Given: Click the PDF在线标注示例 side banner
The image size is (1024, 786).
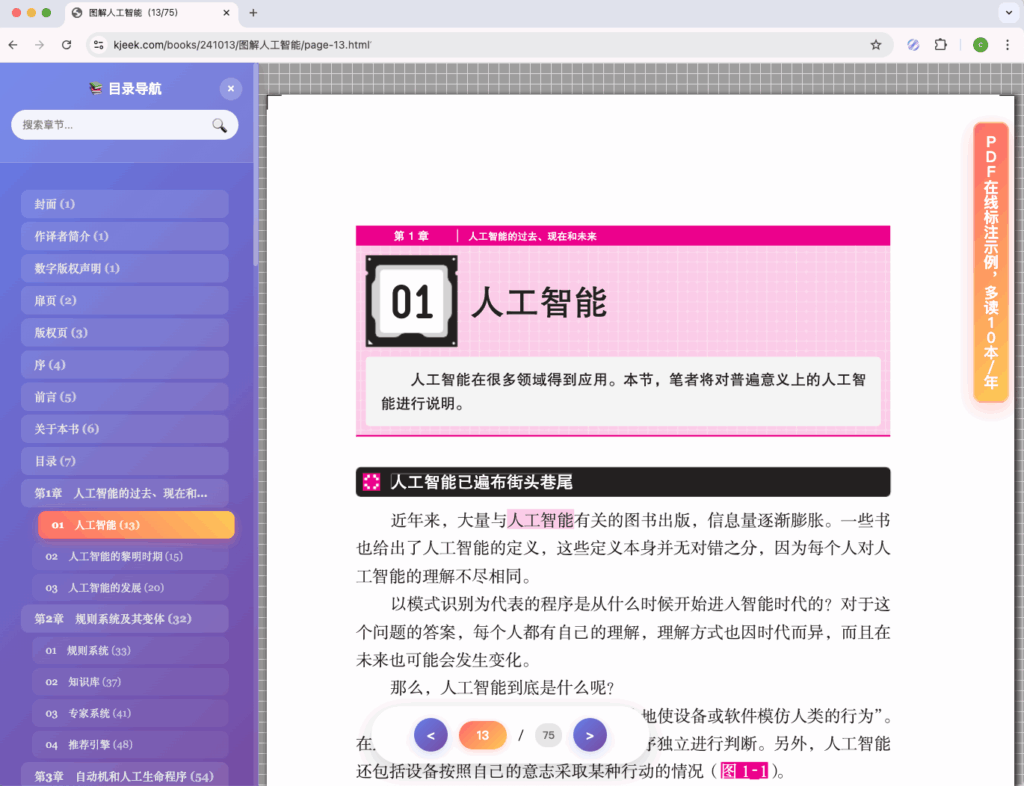Looking at the screenshot, I should pos(990,262).
